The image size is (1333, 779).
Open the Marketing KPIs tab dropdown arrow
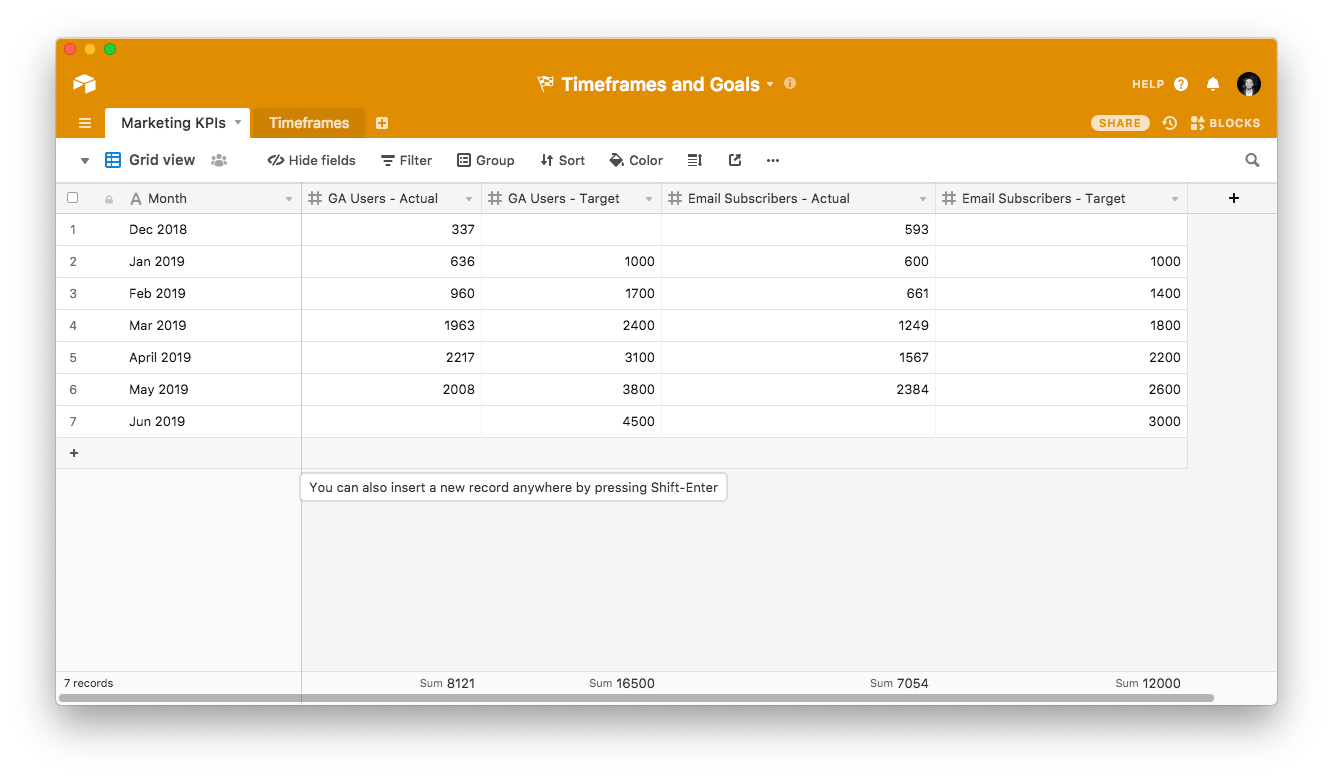(238, 122)
